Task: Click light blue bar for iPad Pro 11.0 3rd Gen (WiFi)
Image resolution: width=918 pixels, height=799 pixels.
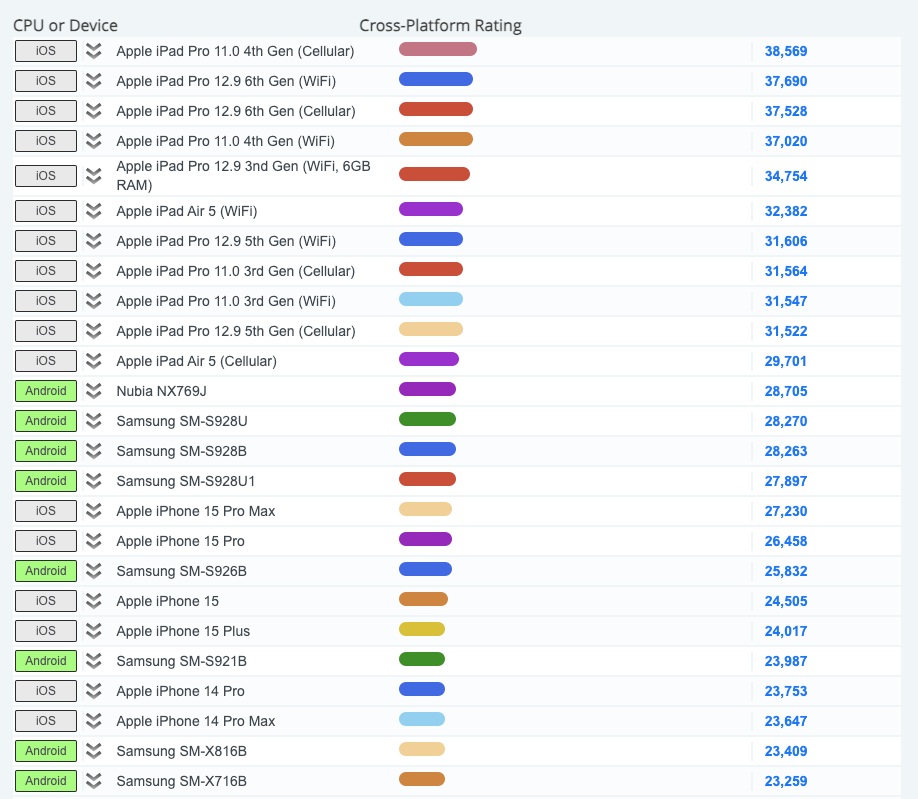Action: (x=431, y=299)
